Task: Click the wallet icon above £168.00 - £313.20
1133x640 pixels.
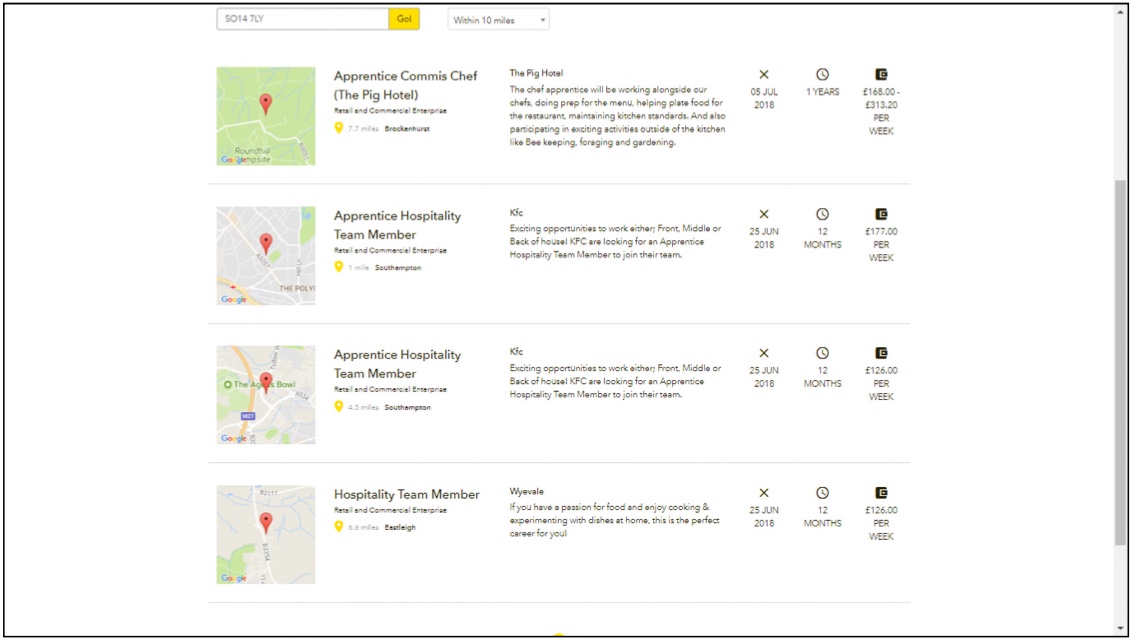Action: point(881,74)
